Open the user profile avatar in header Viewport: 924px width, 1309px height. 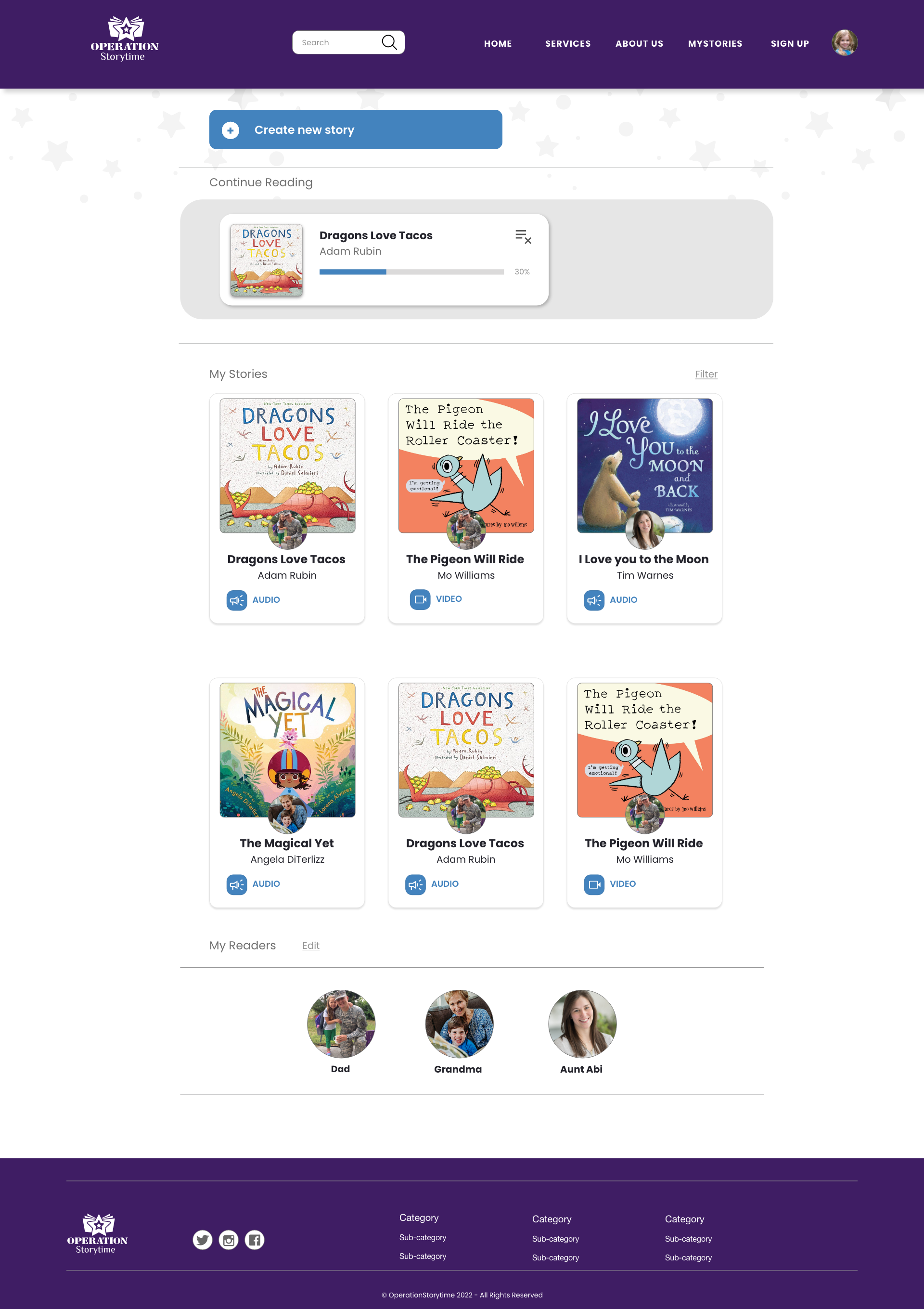pos(844,43)
